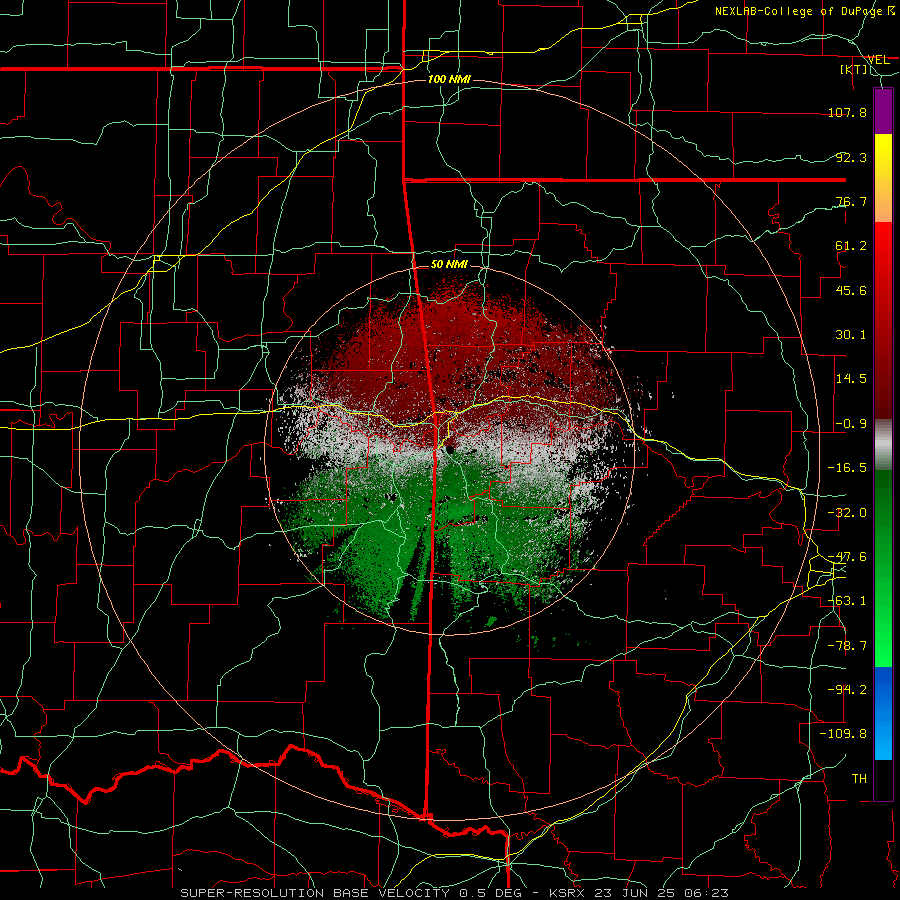Select the 45.6 velocity scale value
900x900 pixels.
(x=851, y=290)
